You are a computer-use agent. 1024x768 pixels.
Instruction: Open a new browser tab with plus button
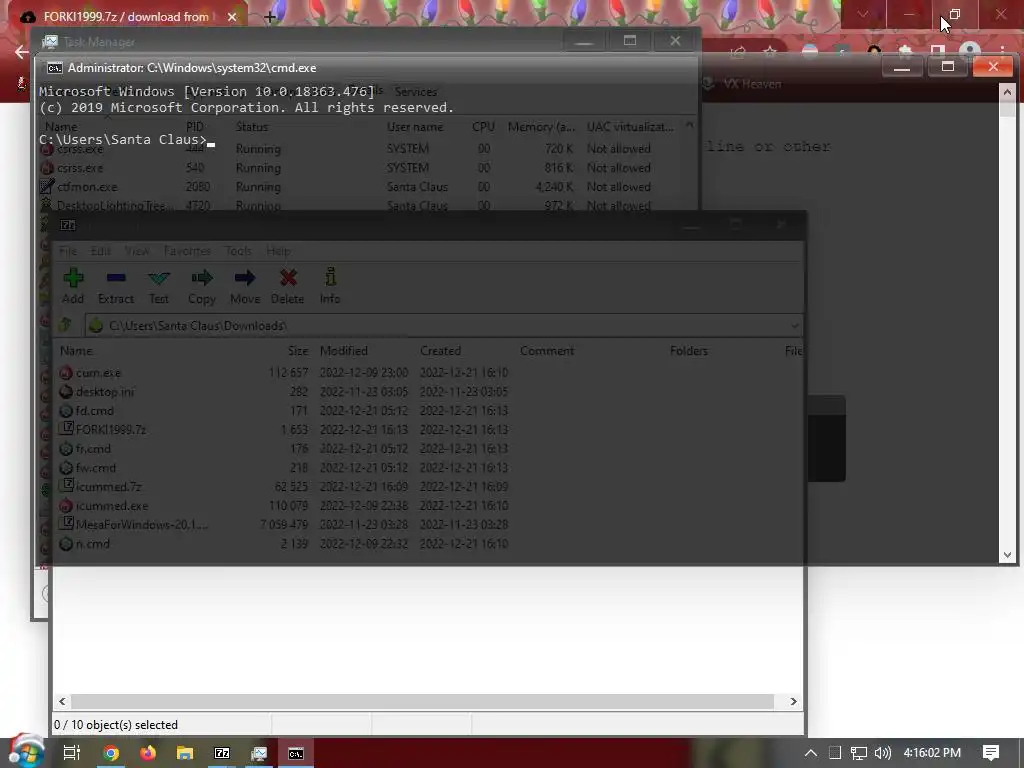coord(270,17)
